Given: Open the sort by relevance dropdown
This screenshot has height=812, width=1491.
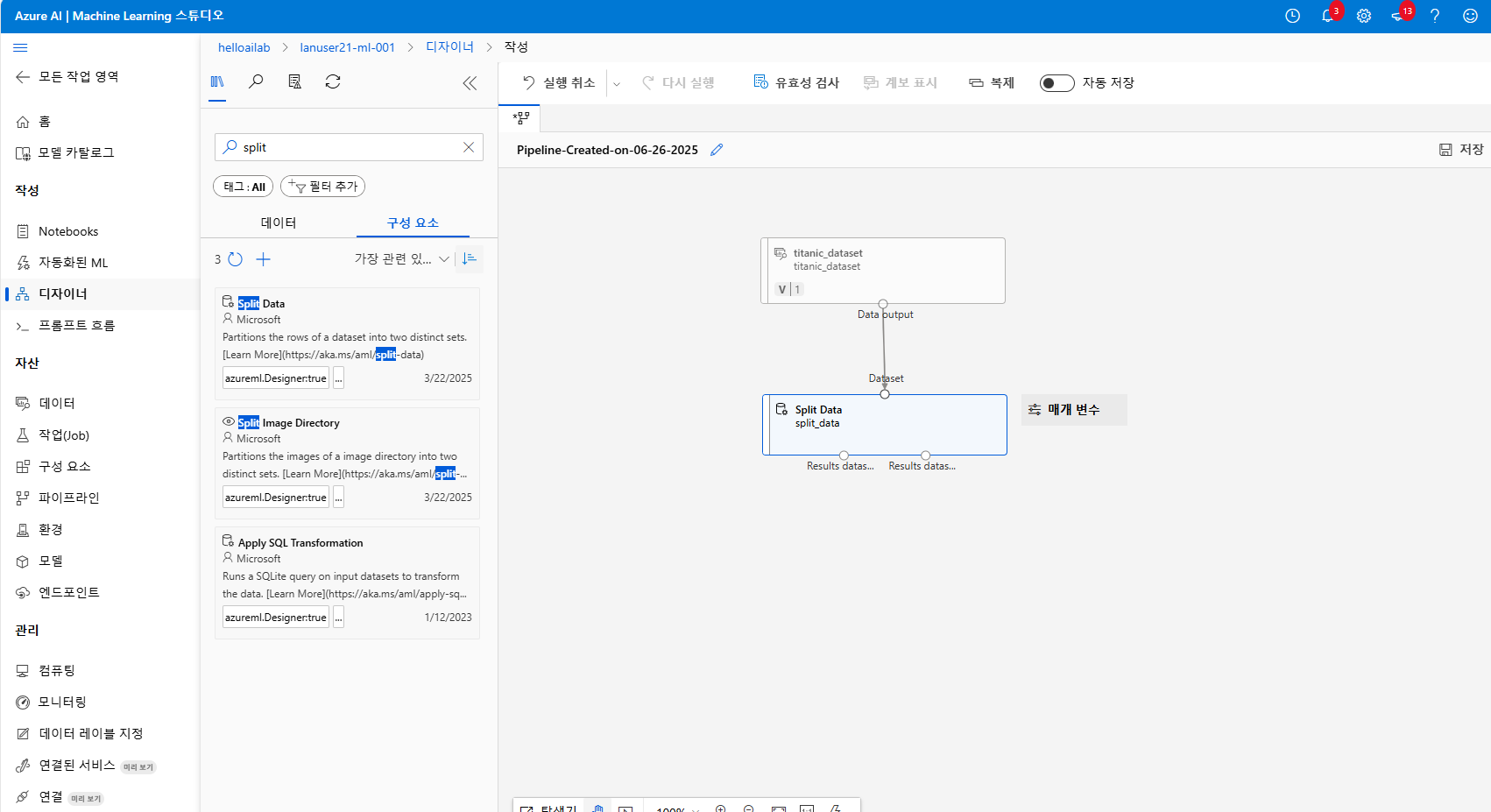Looking at the screenshot, I should (401, 259).
